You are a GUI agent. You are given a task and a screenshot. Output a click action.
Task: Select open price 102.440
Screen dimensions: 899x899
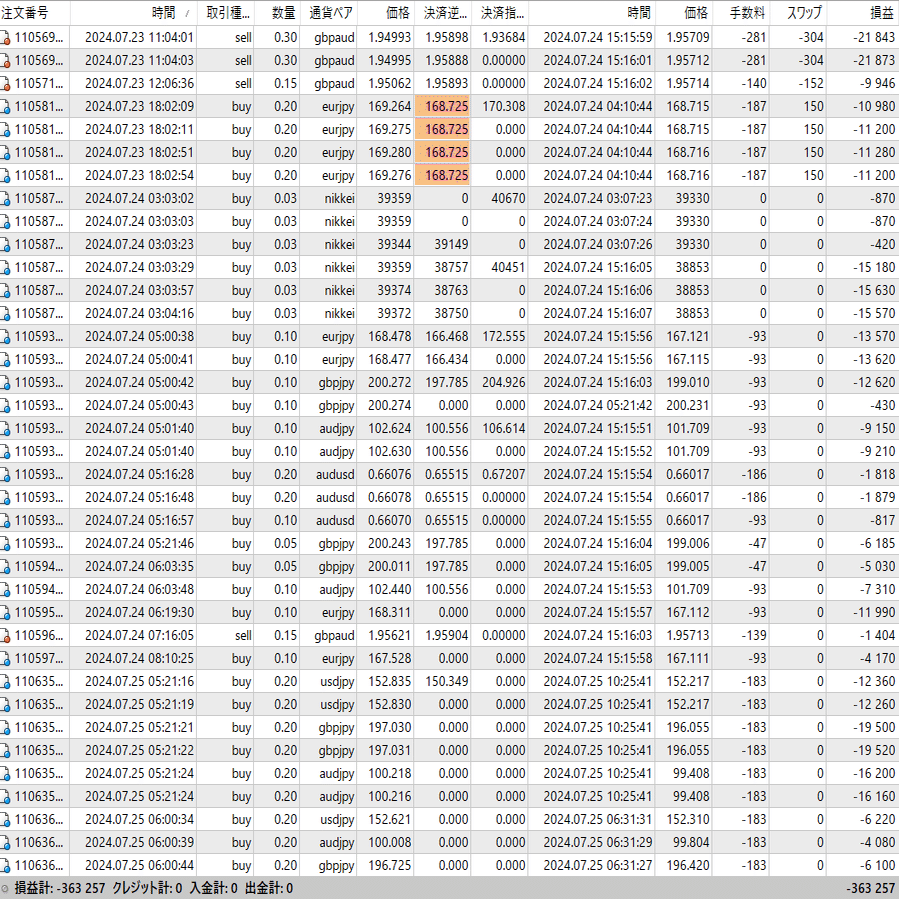tap(389, 589)
